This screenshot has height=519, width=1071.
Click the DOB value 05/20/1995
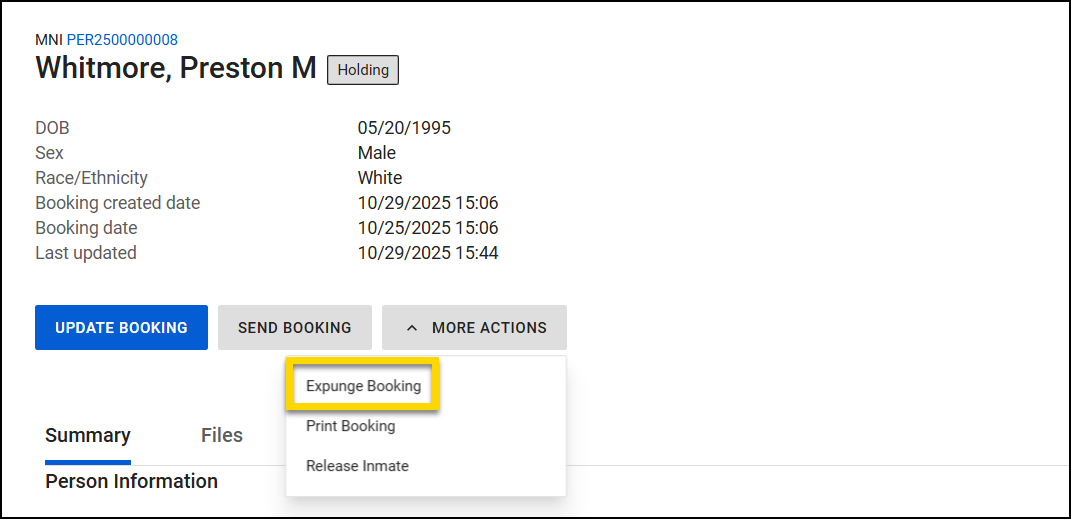(404, 128)
